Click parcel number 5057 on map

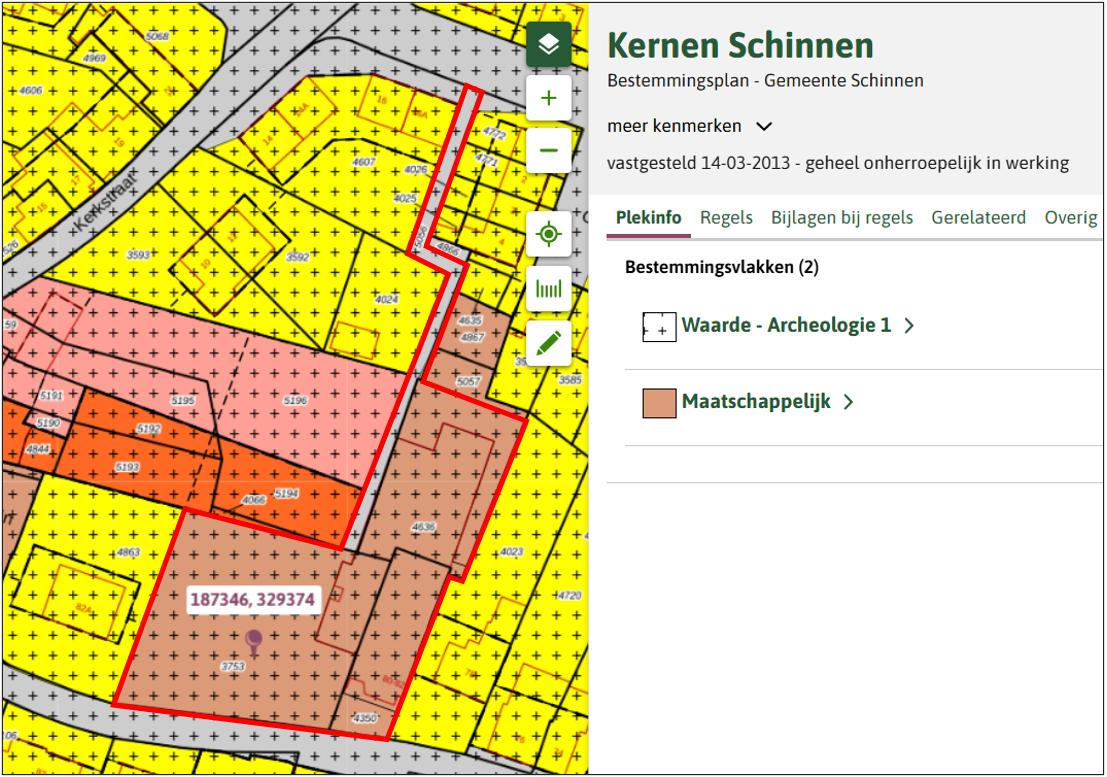pyautogui.click(x=468, y=381)
